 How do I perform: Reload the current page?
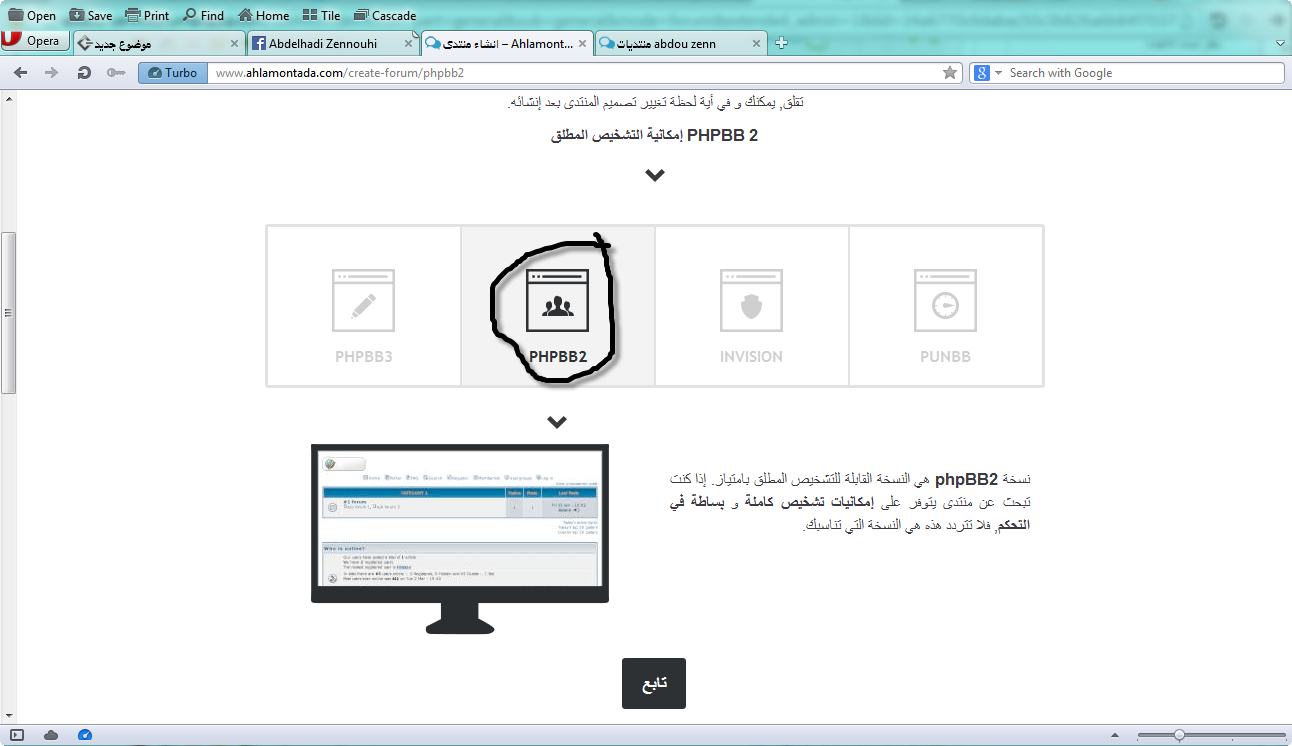click(x=84, y=72)
